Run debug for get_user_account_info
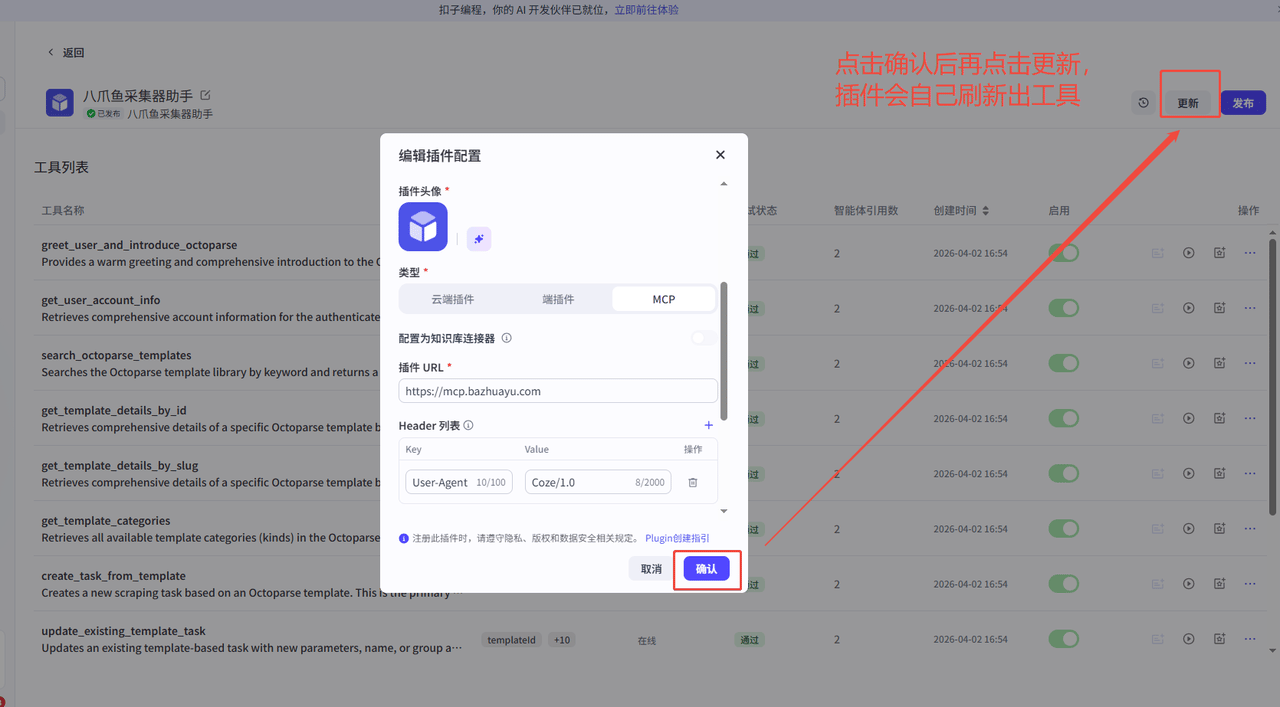 pyautogui.click(x=1189, y=308)
